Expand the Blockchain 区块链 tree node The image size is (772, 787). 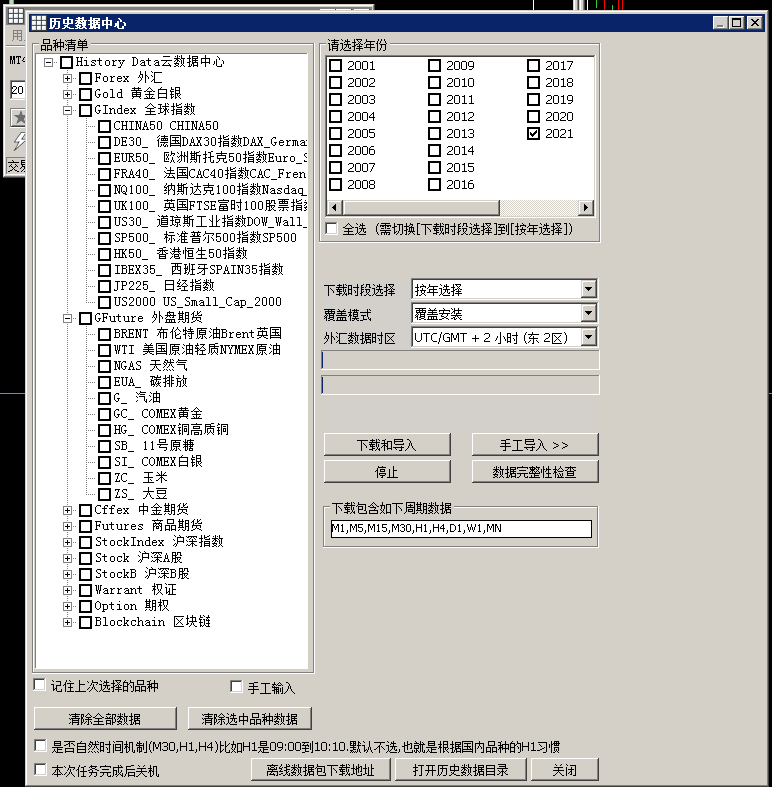(68, 622)
